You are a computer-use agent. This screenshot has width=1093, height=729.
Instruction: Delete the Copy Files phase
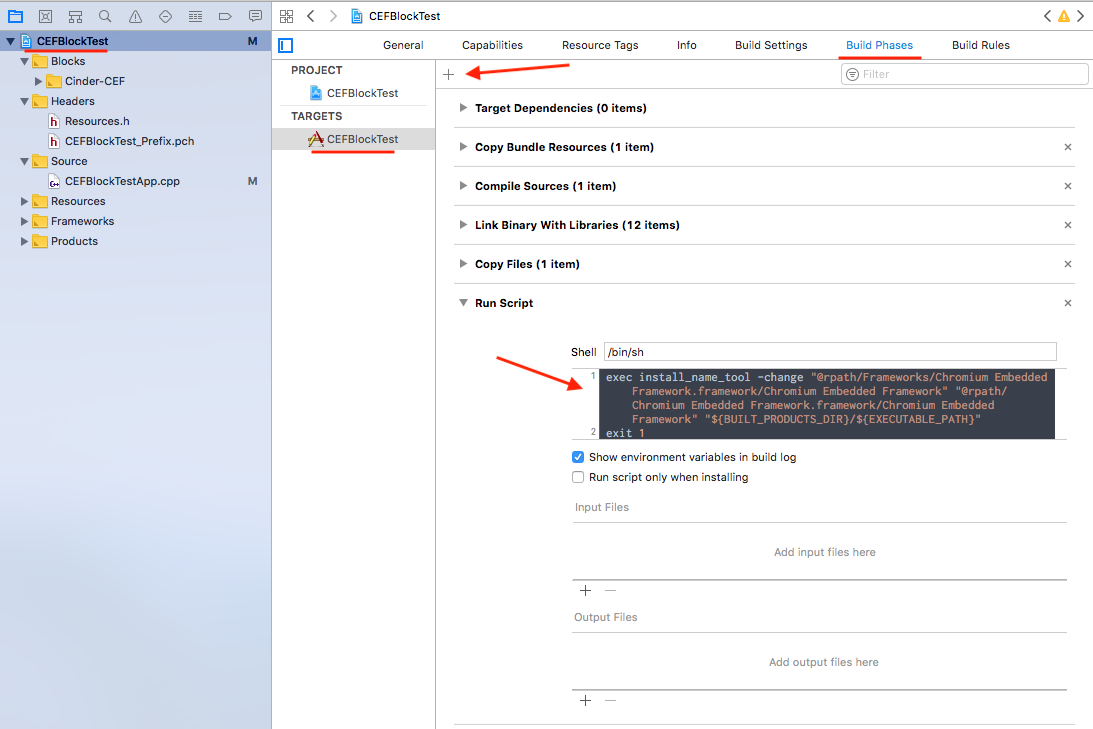click(1067, 264)
